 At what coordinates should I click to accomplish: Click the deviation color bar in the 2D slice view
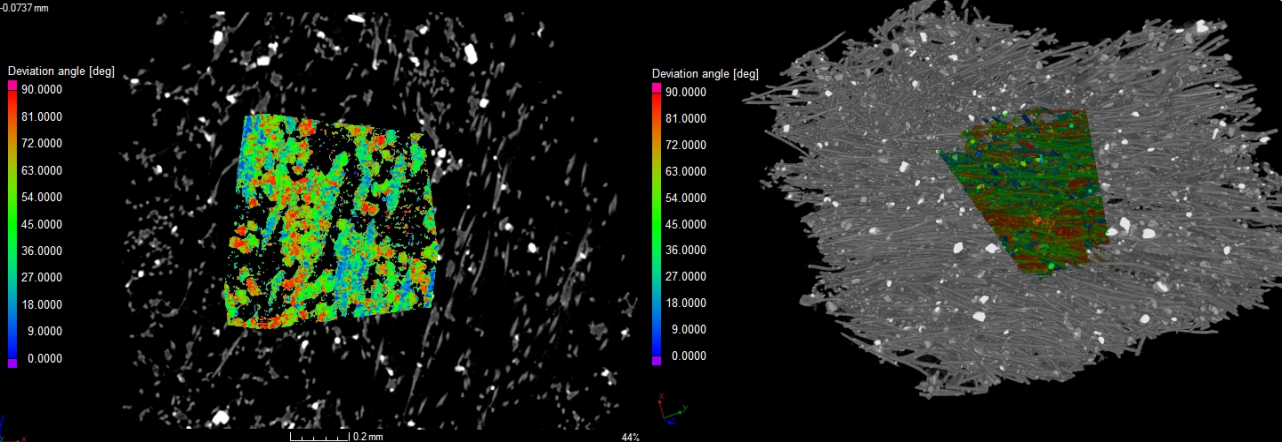click(x=13, y=225)
